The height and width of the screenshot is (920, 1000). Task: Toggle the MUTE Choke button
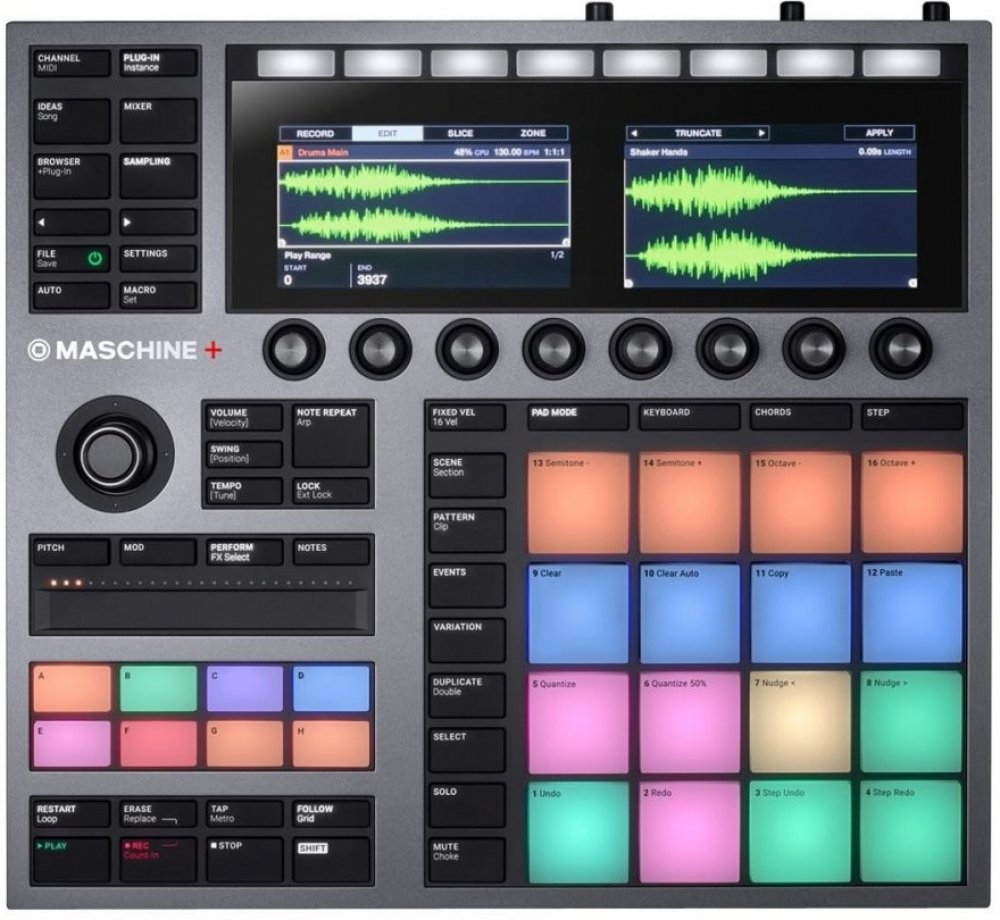point(466,860)
